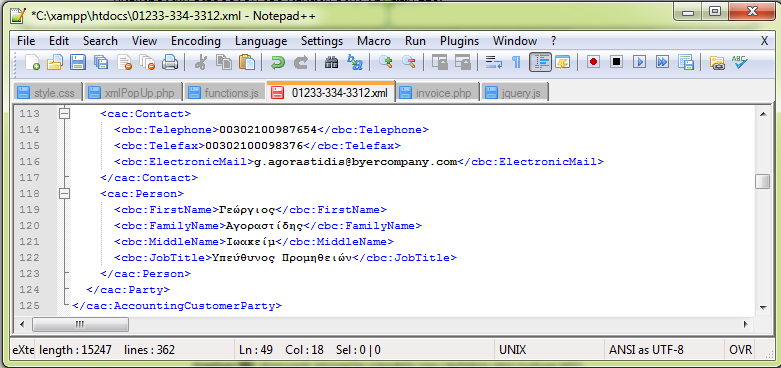Screen dimensions: 781x368
Task: Open the Search menu
Action: tap(100, 41)
